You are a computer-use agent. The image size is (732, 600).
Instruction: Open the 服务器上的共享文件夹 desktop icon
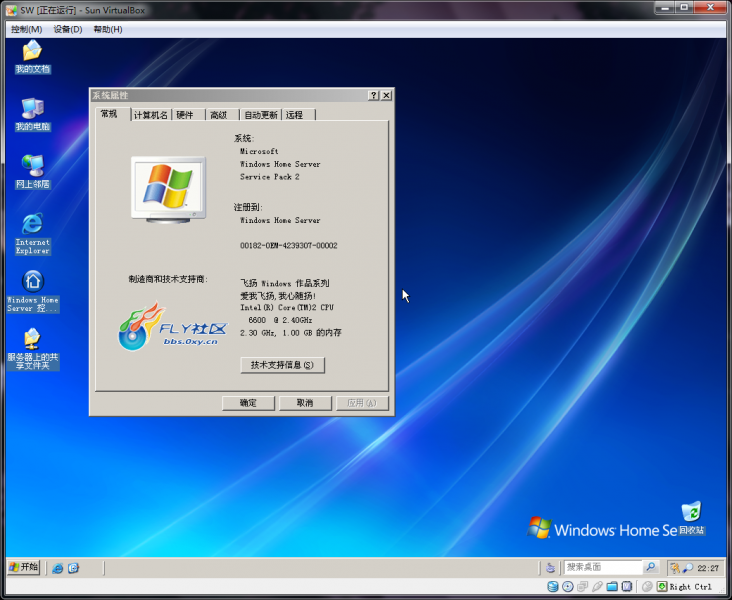pyautogui.click(x=33, y=349)
